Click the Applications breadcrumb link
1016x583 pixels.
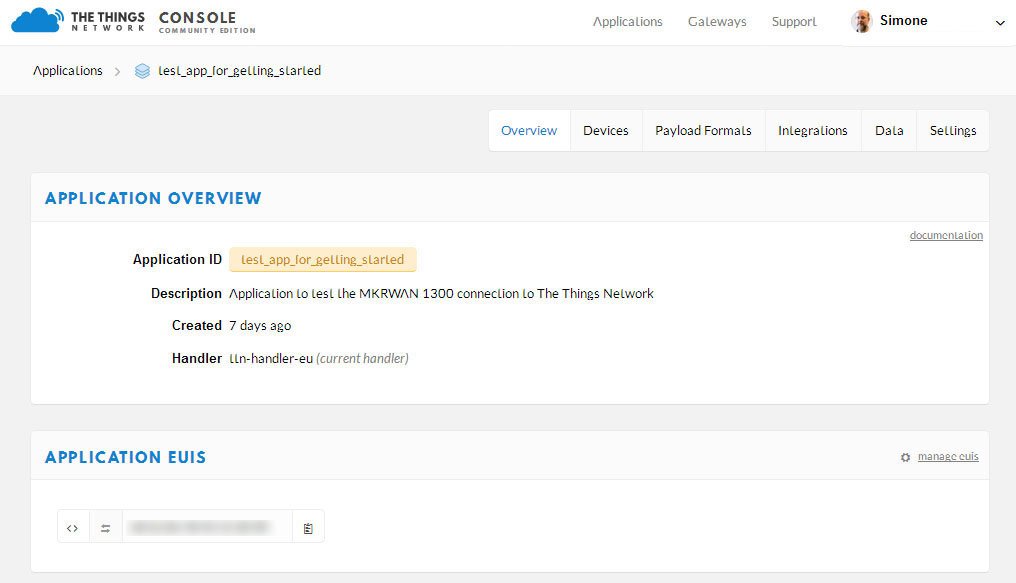coord(67,71)
